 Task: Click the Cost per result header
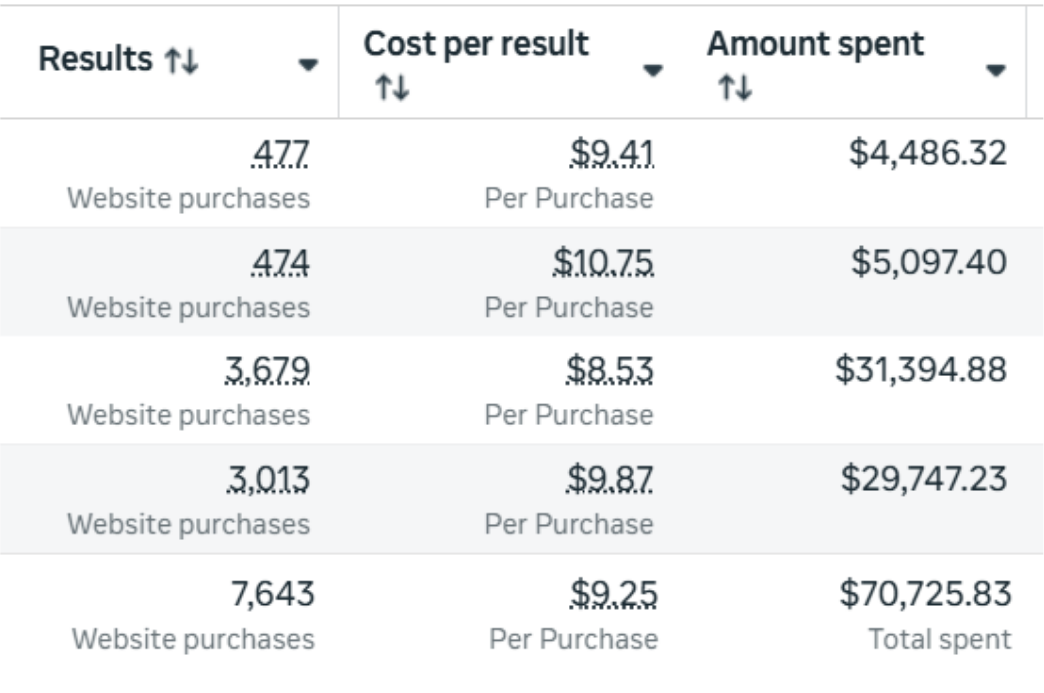(475, 45)
